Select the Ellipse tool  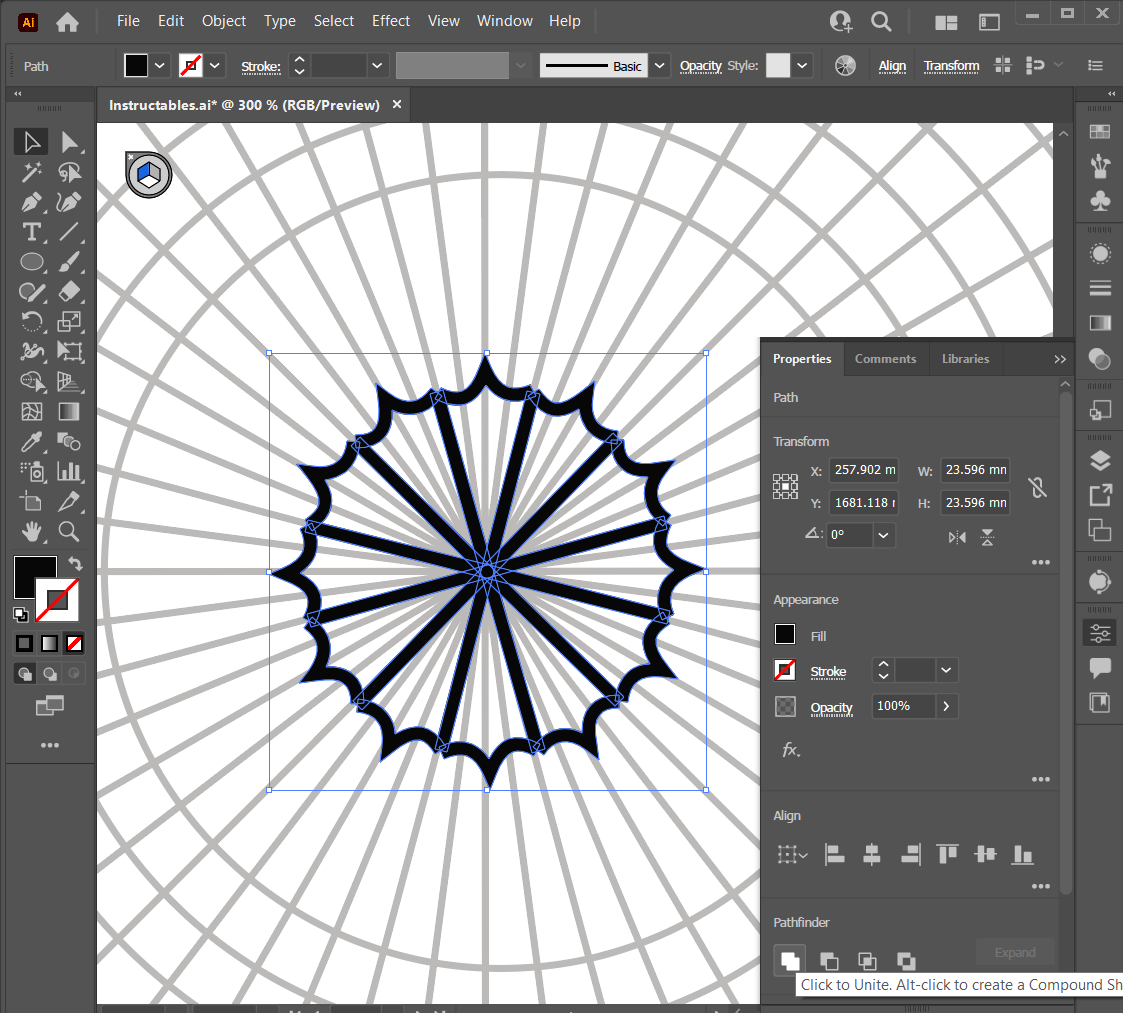tap(32, 261)
